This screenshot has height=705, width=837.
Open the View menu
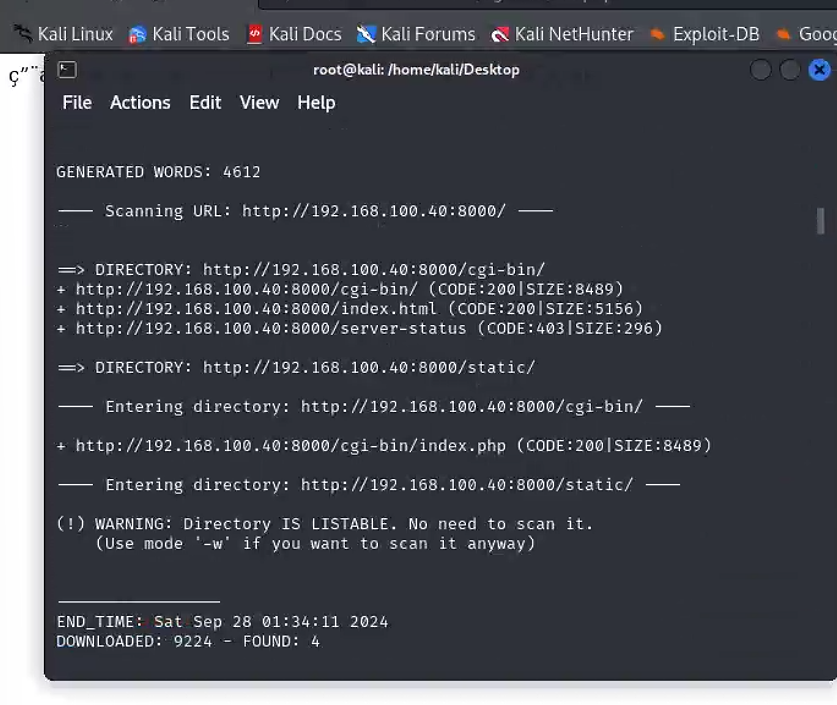pyautogui.click(x=259, y=102)
